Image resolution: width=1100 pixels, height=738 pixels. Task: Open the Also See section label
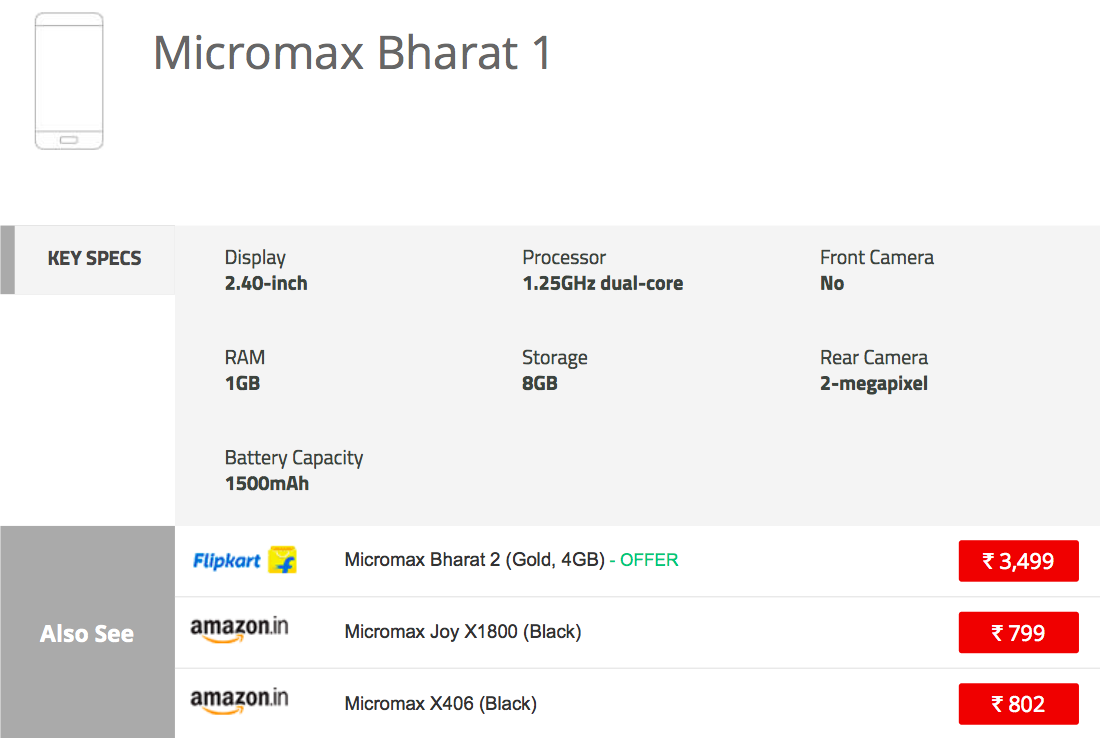click(x=87, y=634)
